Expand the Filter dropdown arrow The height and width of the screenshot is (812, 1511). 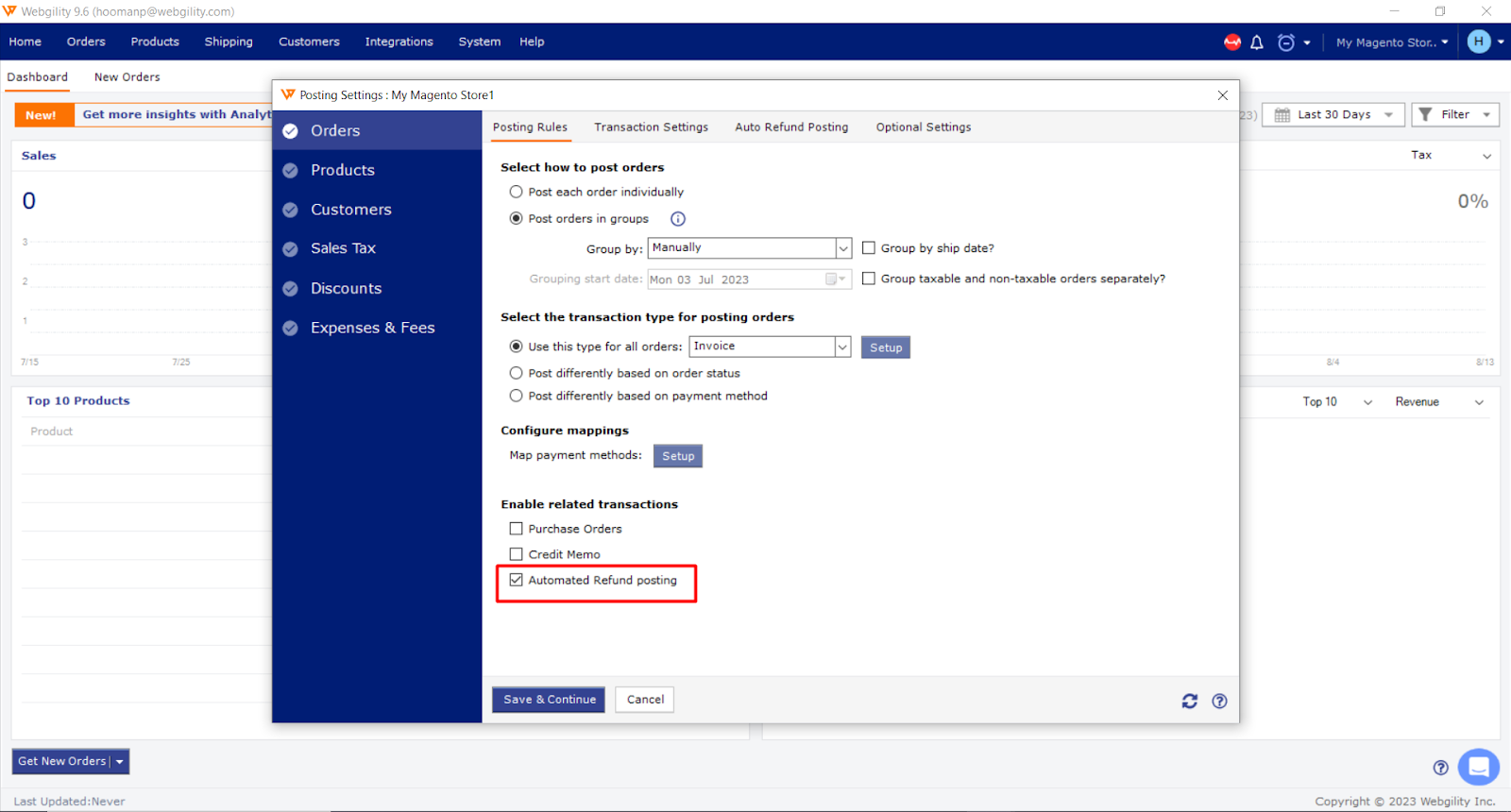coord(1486,115)
